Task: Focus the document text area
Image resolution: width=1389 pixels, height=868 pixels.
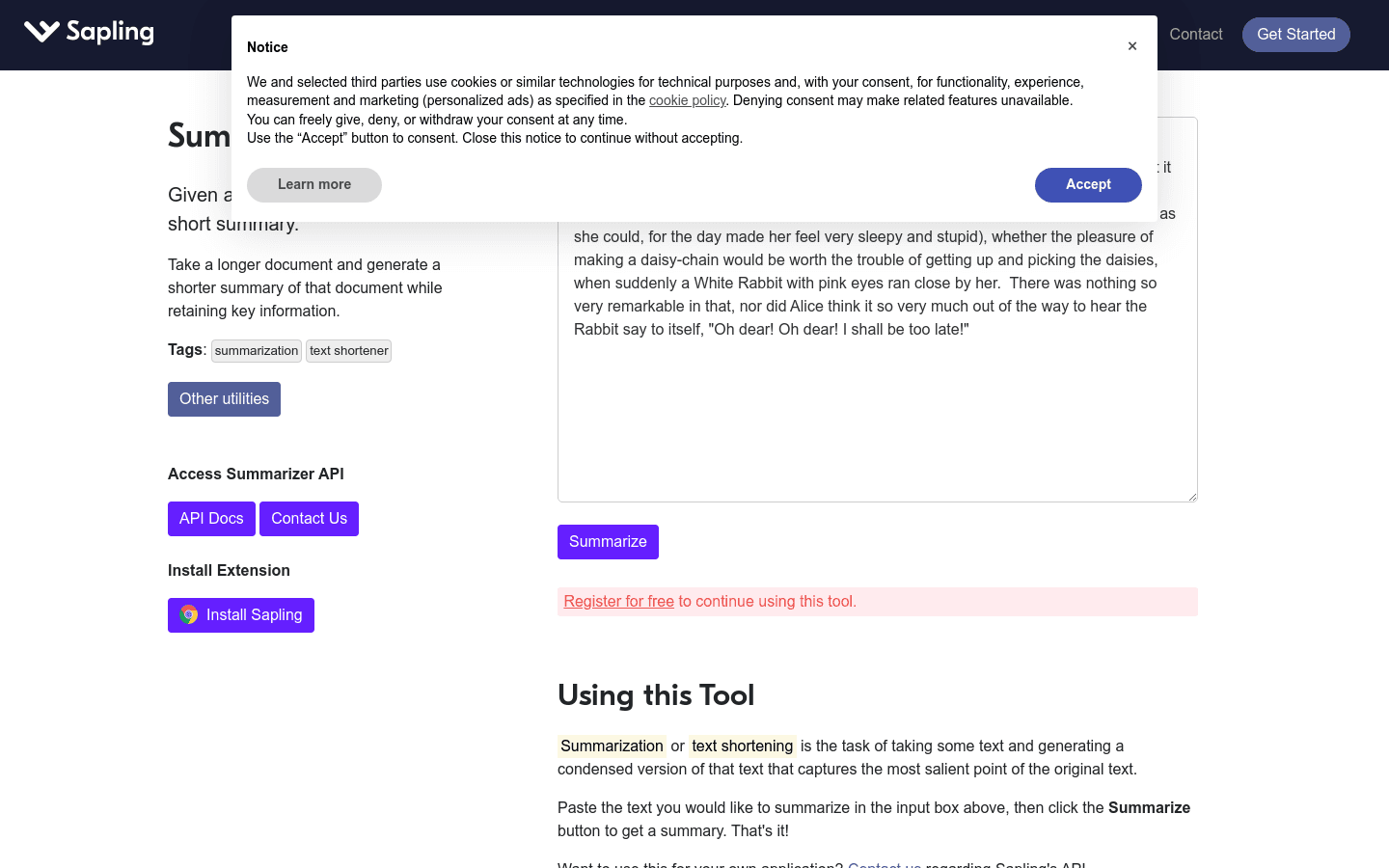Action: (x=877, y=415)
